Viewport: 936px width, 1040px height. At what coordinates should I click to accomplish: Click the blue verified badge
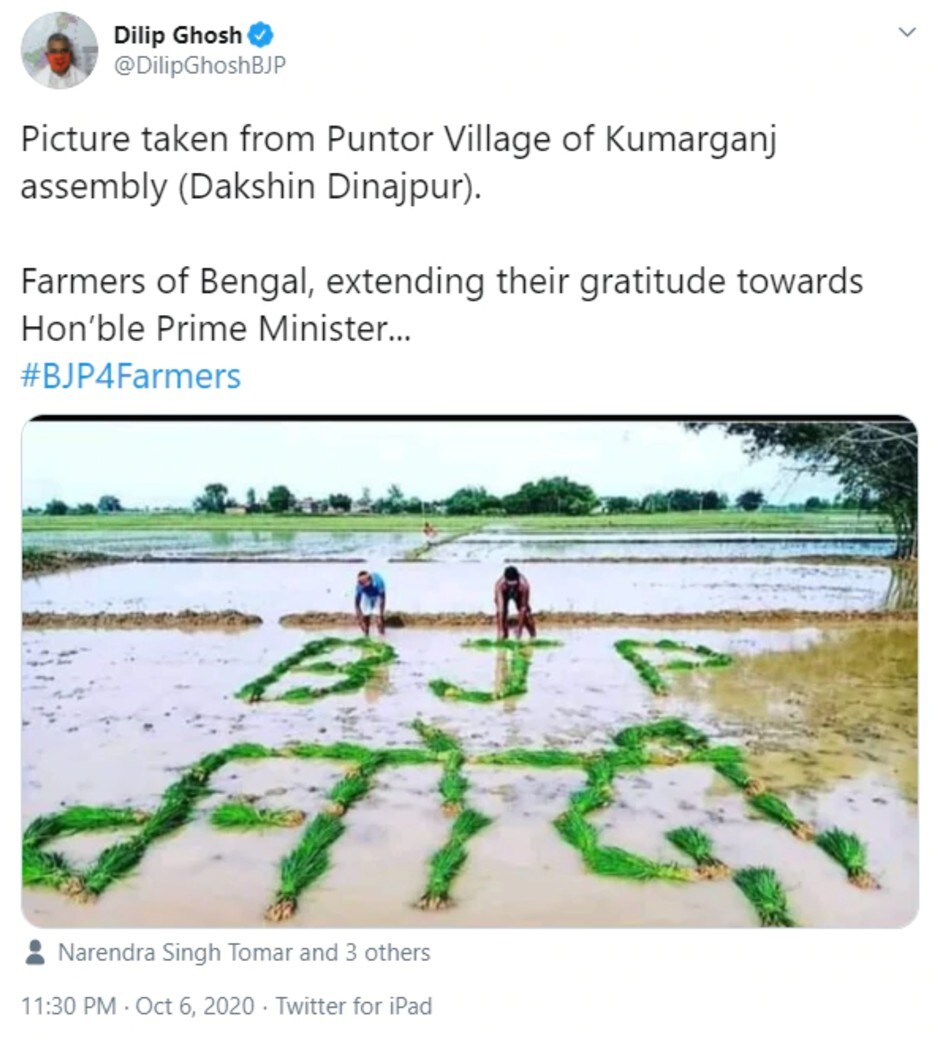coord(260,35)
